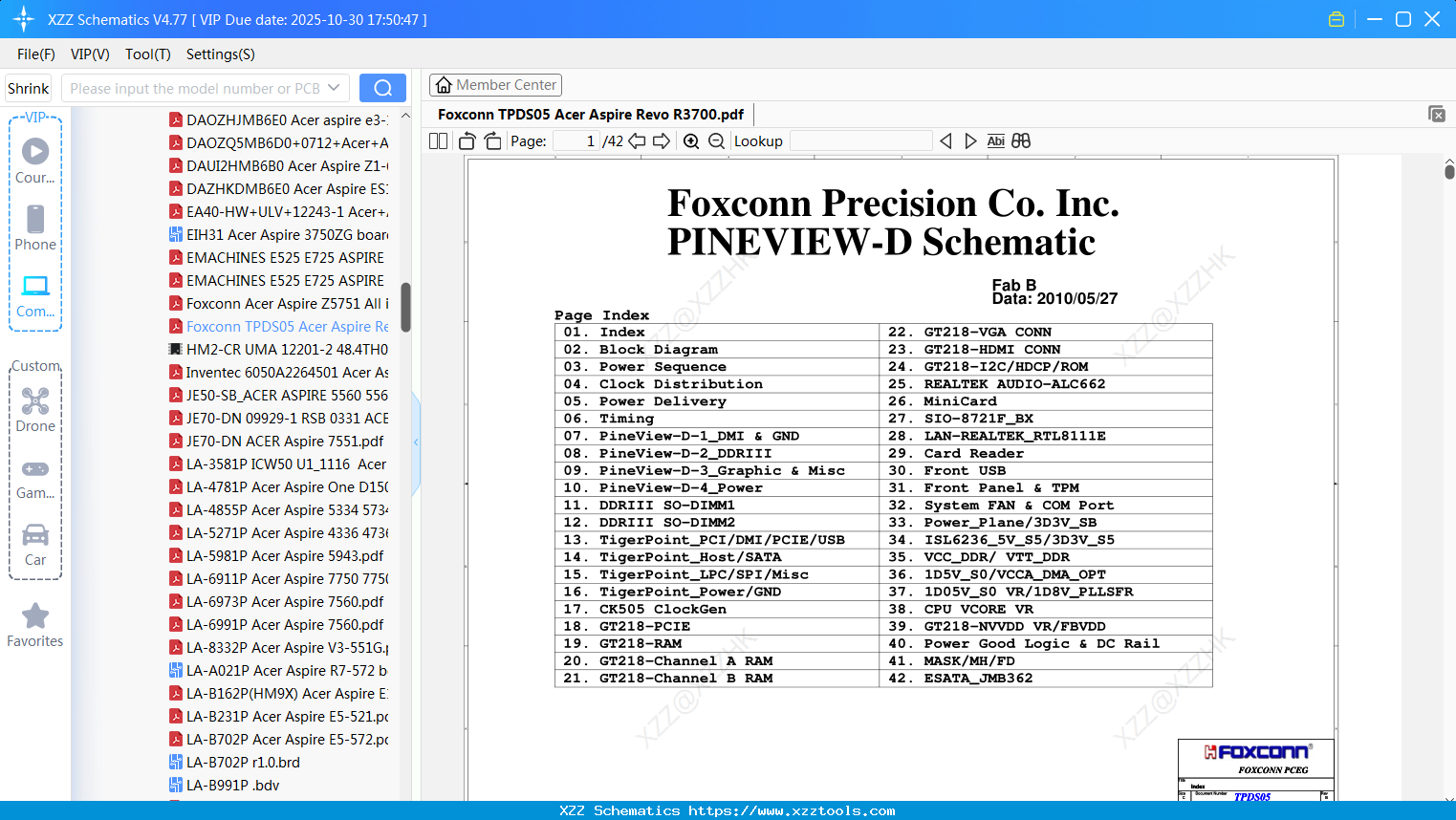Screen dimensions: 1456x820
Task: Click "13. TigerPoint_PCI/DMI/PCIE/USB" in the page index
Action: [x=705, y=540]
